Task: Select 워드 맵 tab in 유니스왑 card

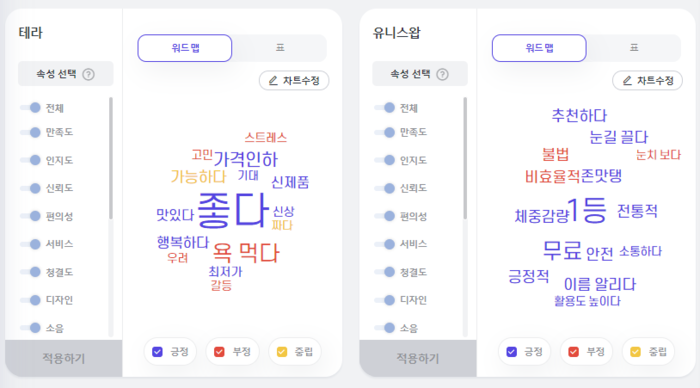Action: pyautogui.click(x=539, y=48)
